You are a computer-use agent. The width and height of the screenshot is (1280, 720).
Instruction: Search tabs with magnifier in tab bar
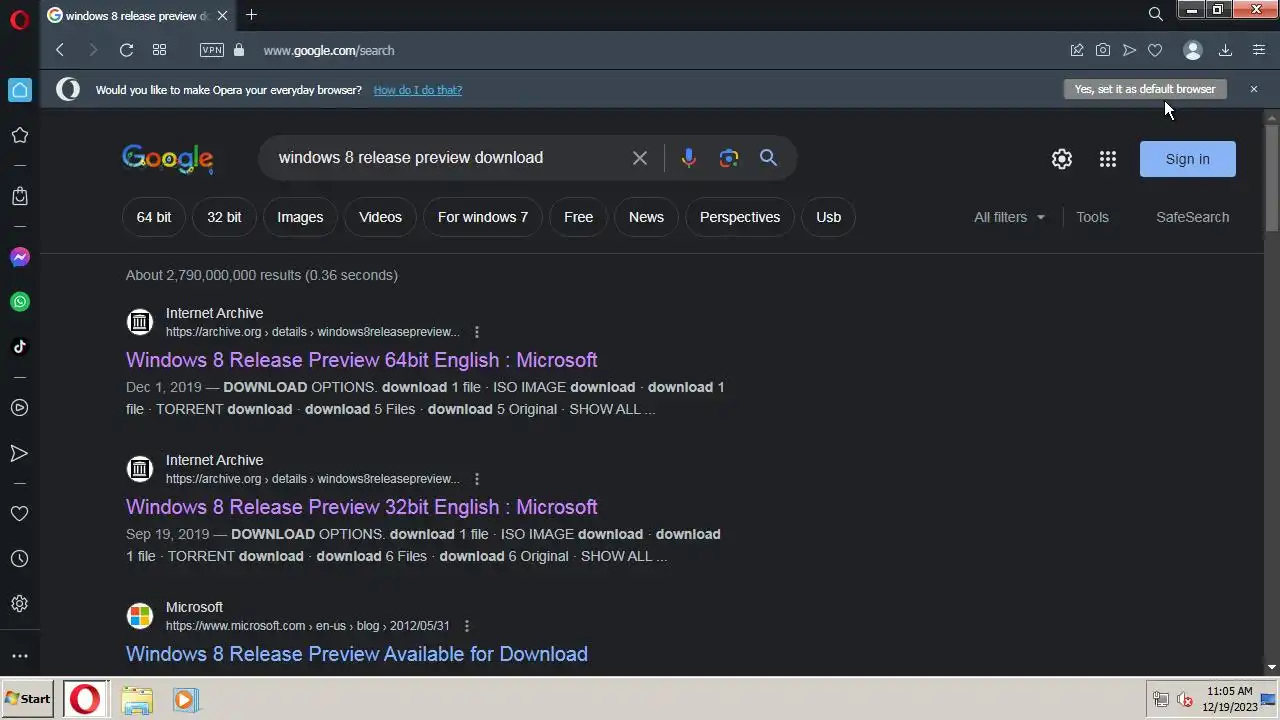coord(1155,14)
